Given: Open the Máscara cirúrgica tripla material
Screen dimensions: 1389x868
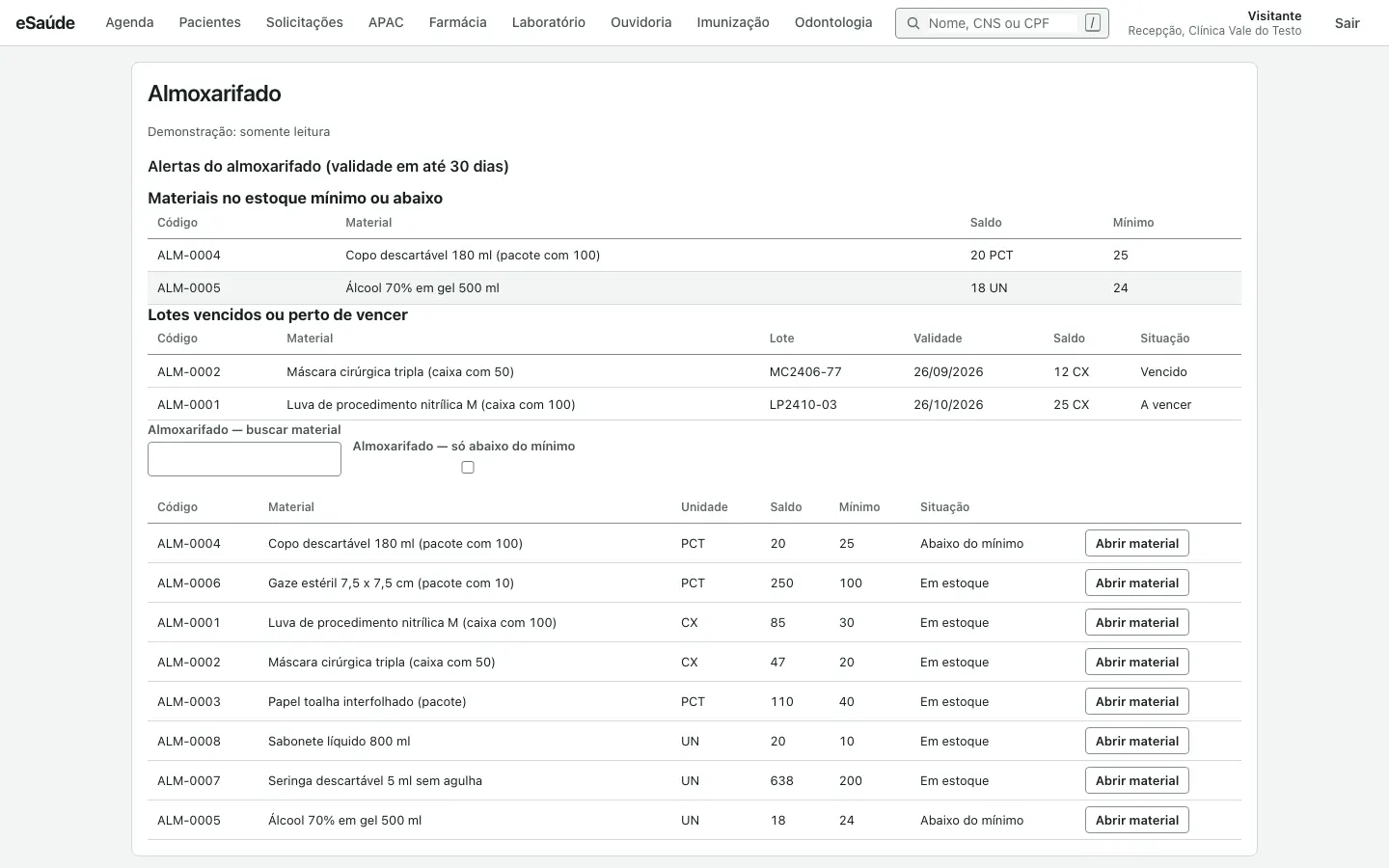Looking at the screenshot, I should click(x=1136, y=662).
